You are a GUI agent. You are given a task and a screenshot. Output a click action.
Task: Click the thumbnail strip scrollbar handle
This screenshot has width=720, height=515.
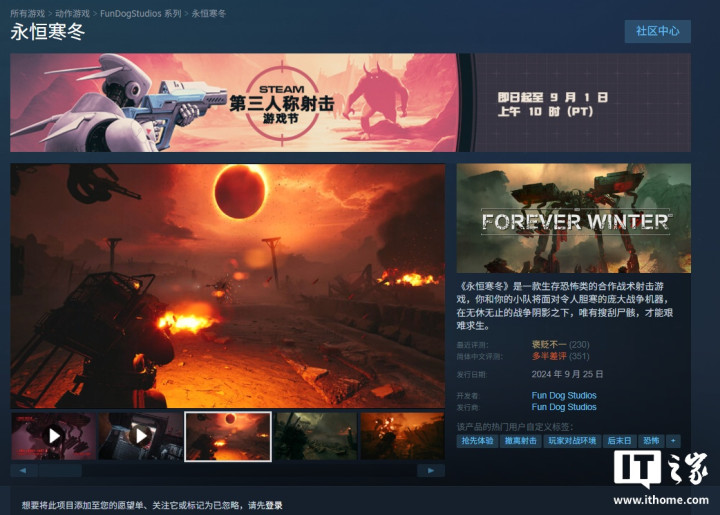pos(60,470)
